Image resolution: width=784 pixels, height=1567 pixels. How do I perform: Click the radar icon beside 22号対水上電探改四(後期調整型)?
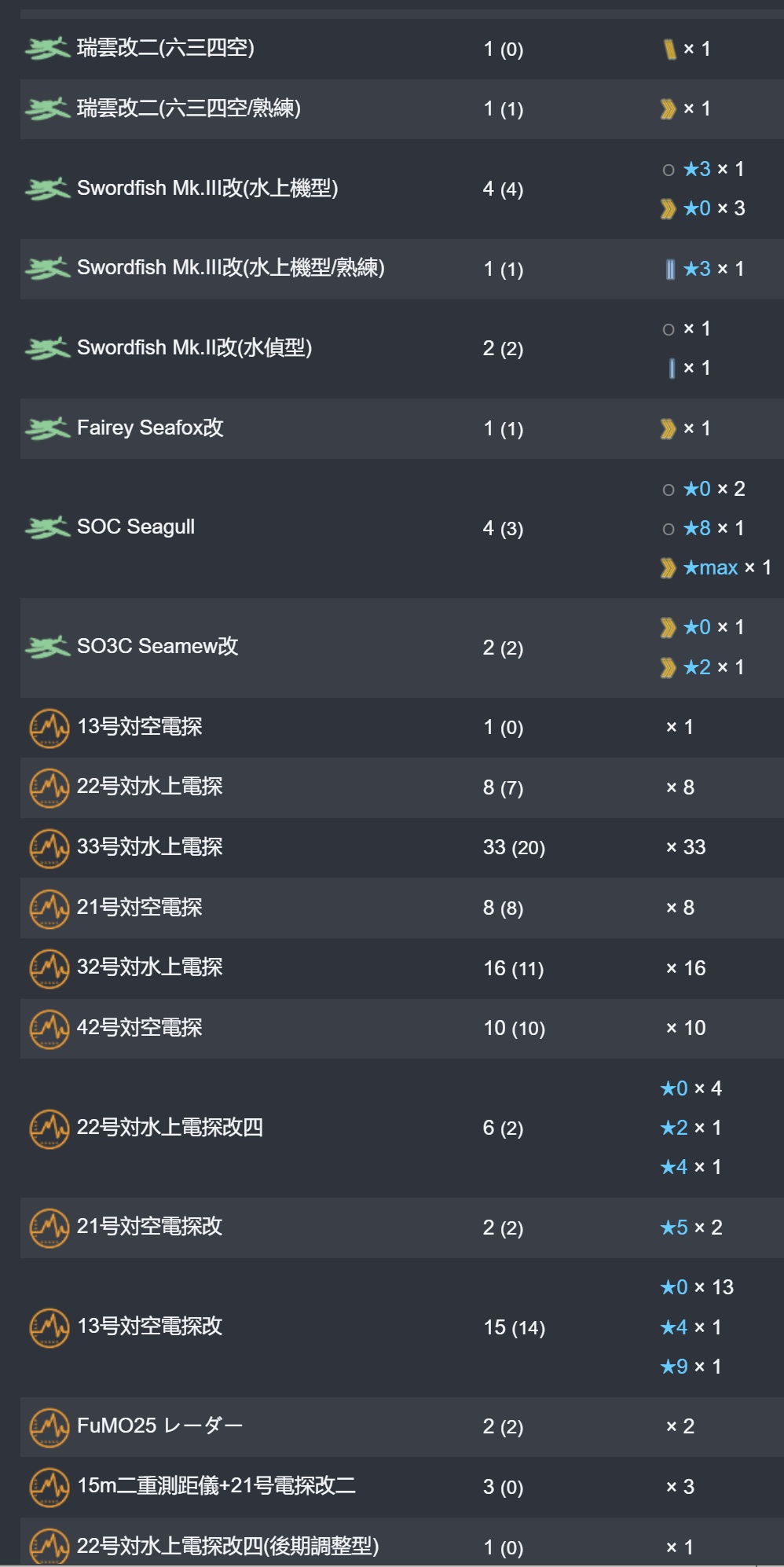coord(49,1547)
